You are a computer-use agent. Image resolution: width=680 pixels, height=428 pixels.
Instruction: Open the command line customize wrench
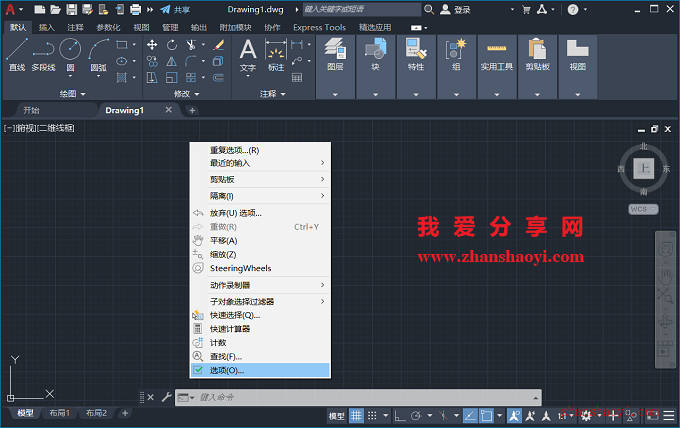167,397
